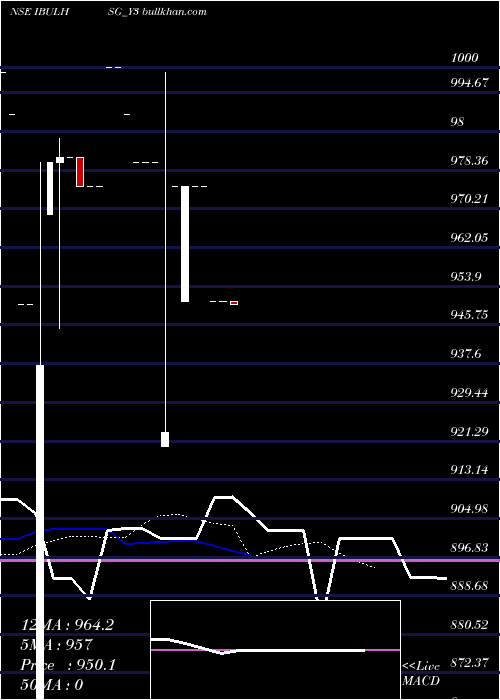The image size is (500, 700).
Task: Click the MACD white line in the inset panel
Action: (x=258, y=648)
